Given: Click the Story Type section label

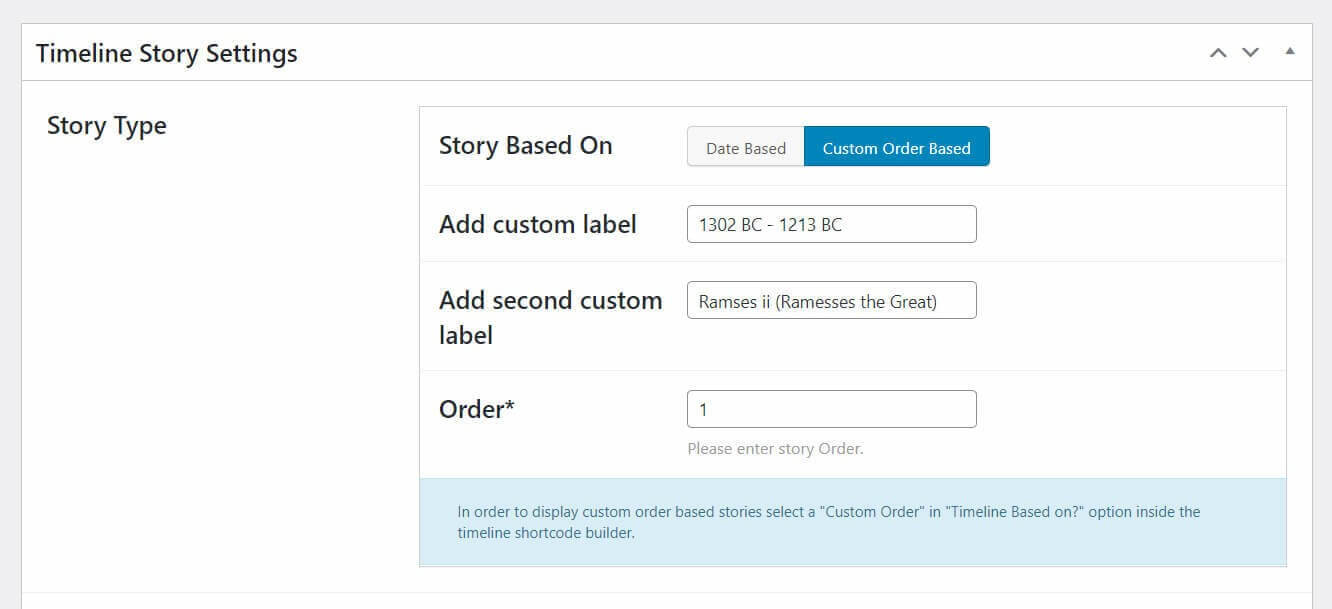Looking at the screenshot, I should click(x=106, y=125).
